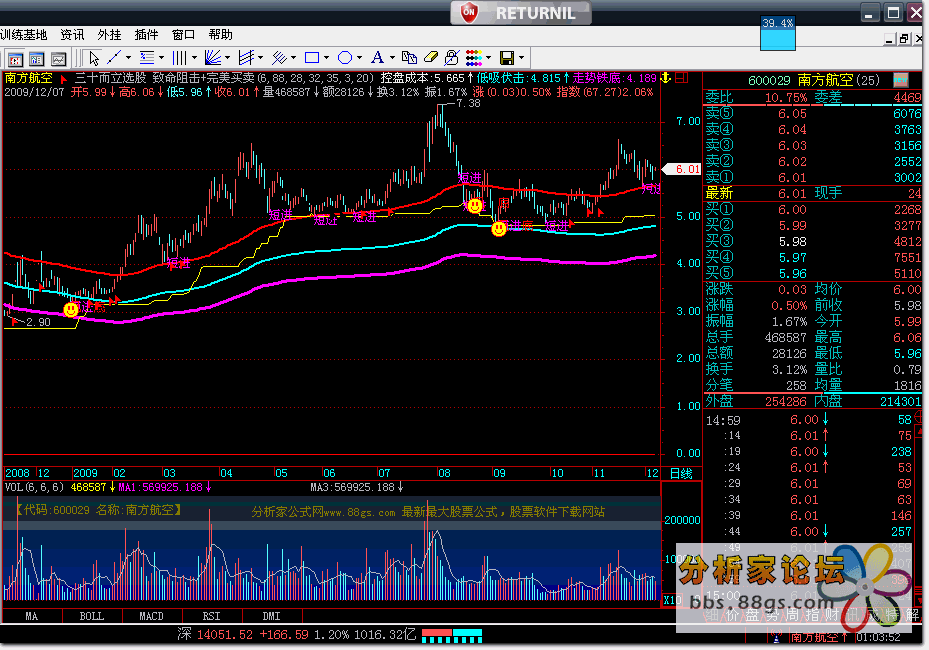Click the smiley marker at September low

[499, 228]
